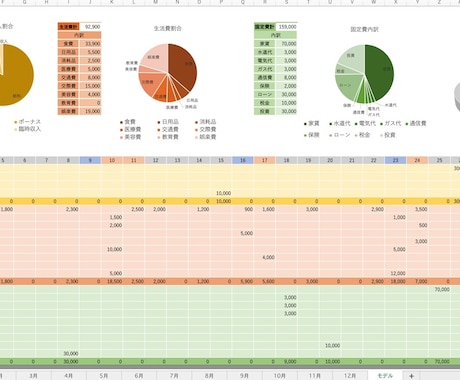Select the 臨時収入 legend entry

(x=27, y=129)
